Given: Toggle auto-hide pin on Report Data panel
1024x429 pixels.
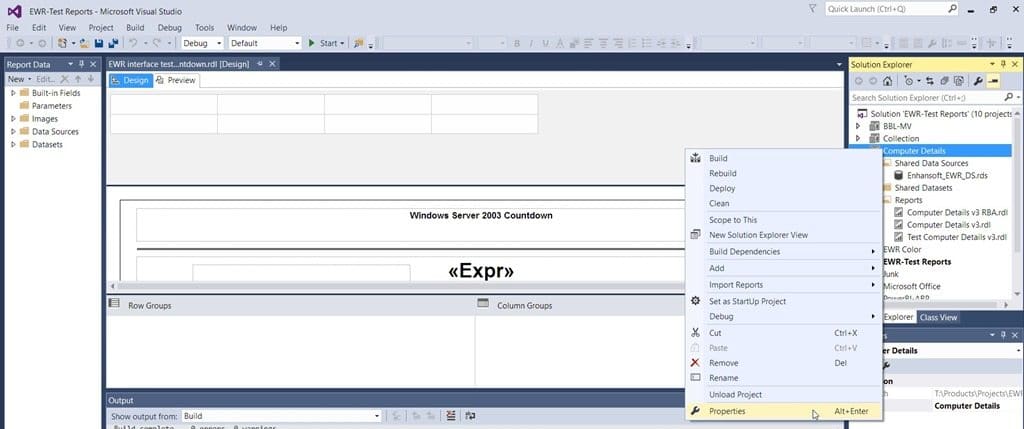Looking at the screenshot, I should point(82,65).
